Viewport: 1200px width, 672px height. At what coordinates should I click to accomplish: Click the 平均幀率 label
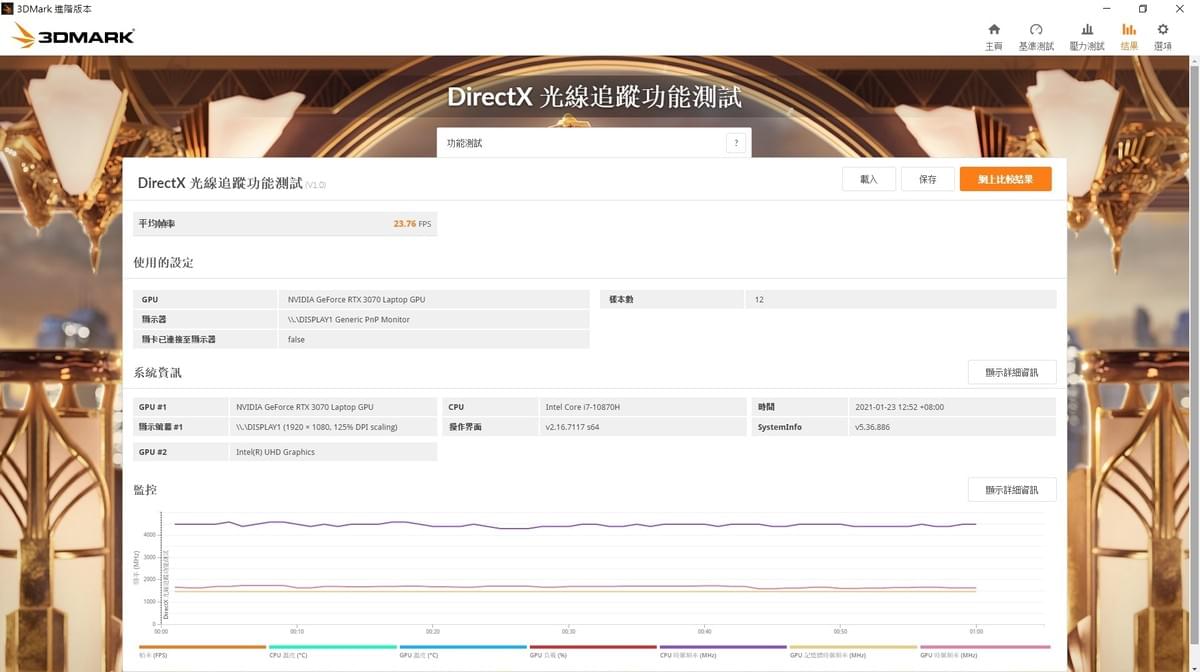[x=157, y=224]
